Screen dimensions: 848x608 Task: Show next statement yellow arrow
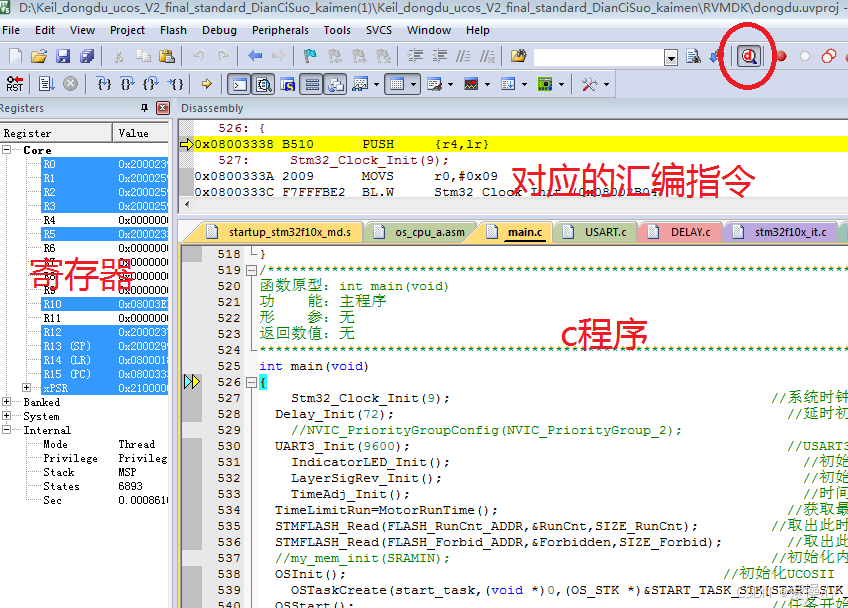tap(207, 84)
